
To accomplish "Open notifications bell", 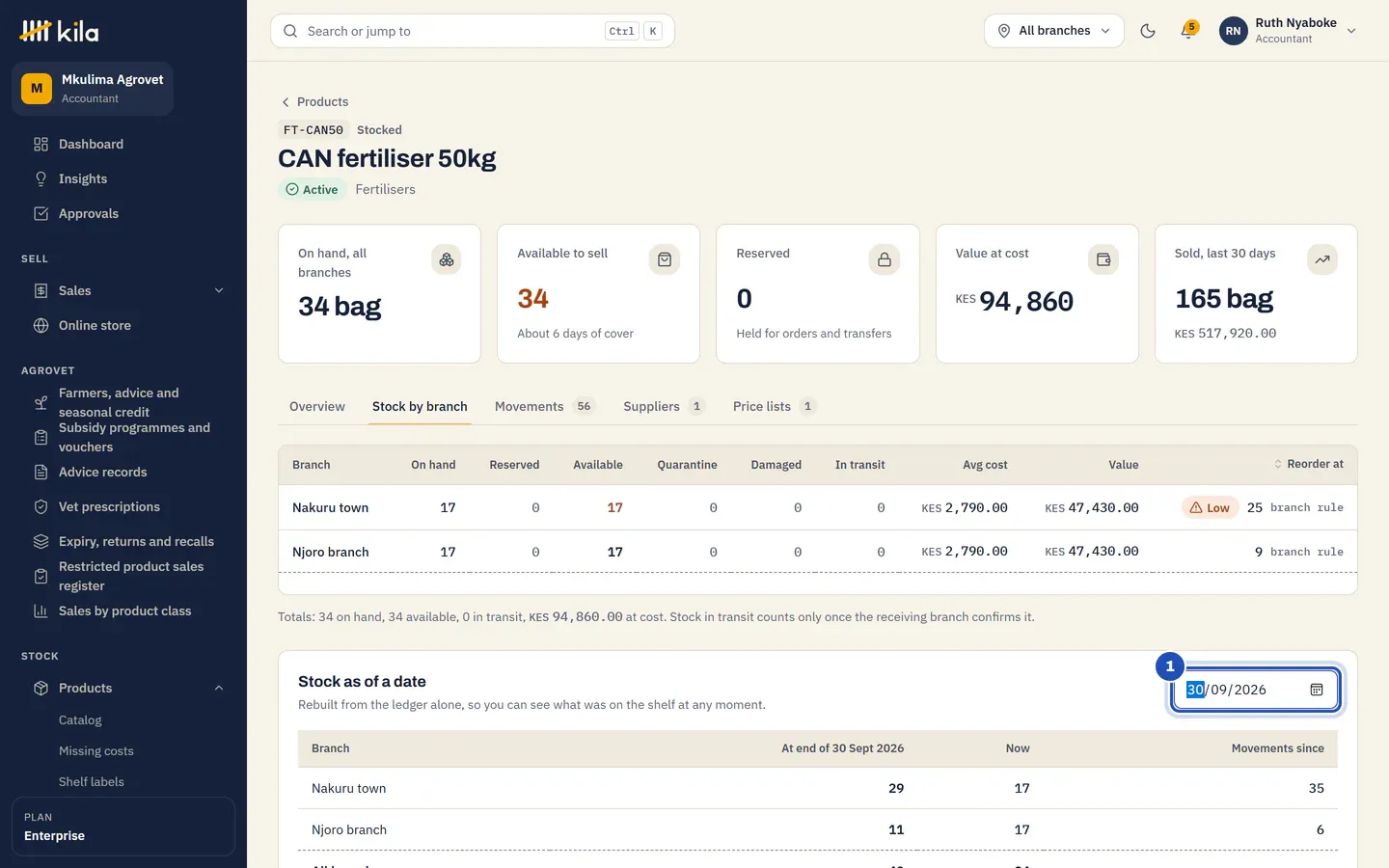I will pyautogui.click(x=1188, y=31).
